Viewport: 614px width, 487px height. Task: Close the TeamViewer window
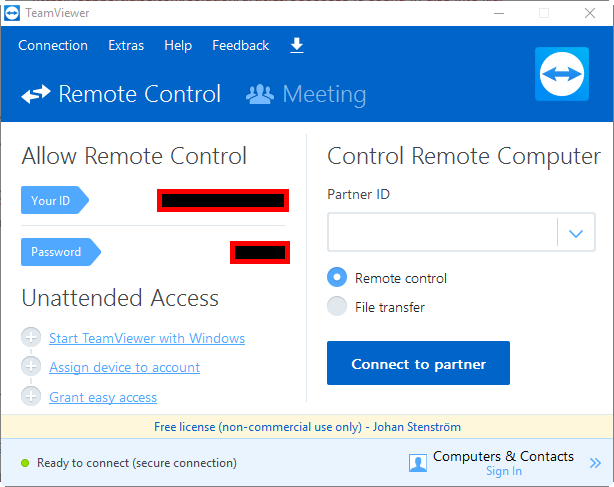[x=590, y=13]
